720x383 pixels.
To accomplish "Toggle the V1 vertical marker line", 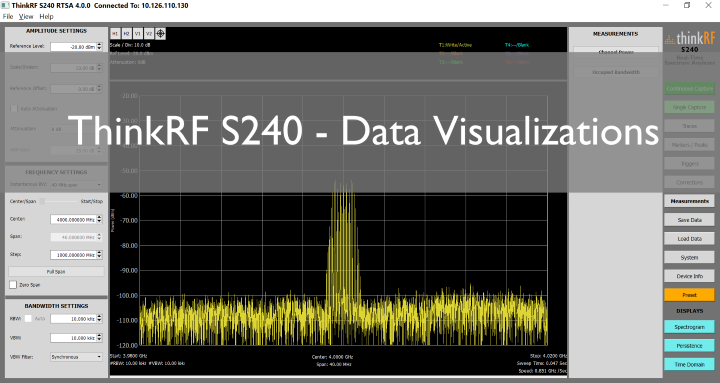I will (138, 34).
